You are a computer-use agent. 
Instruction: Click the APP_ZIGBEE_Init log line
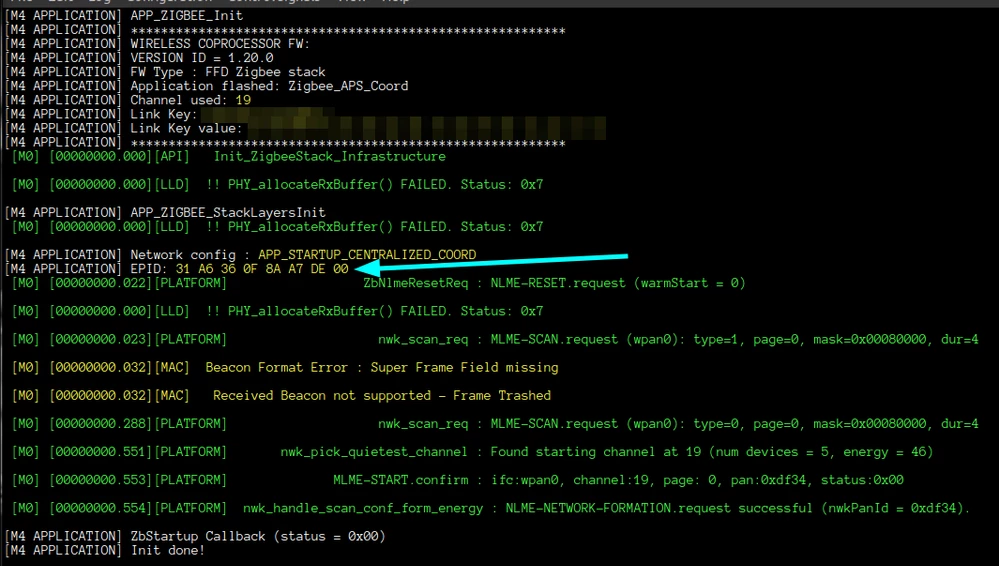click(124, 15)
